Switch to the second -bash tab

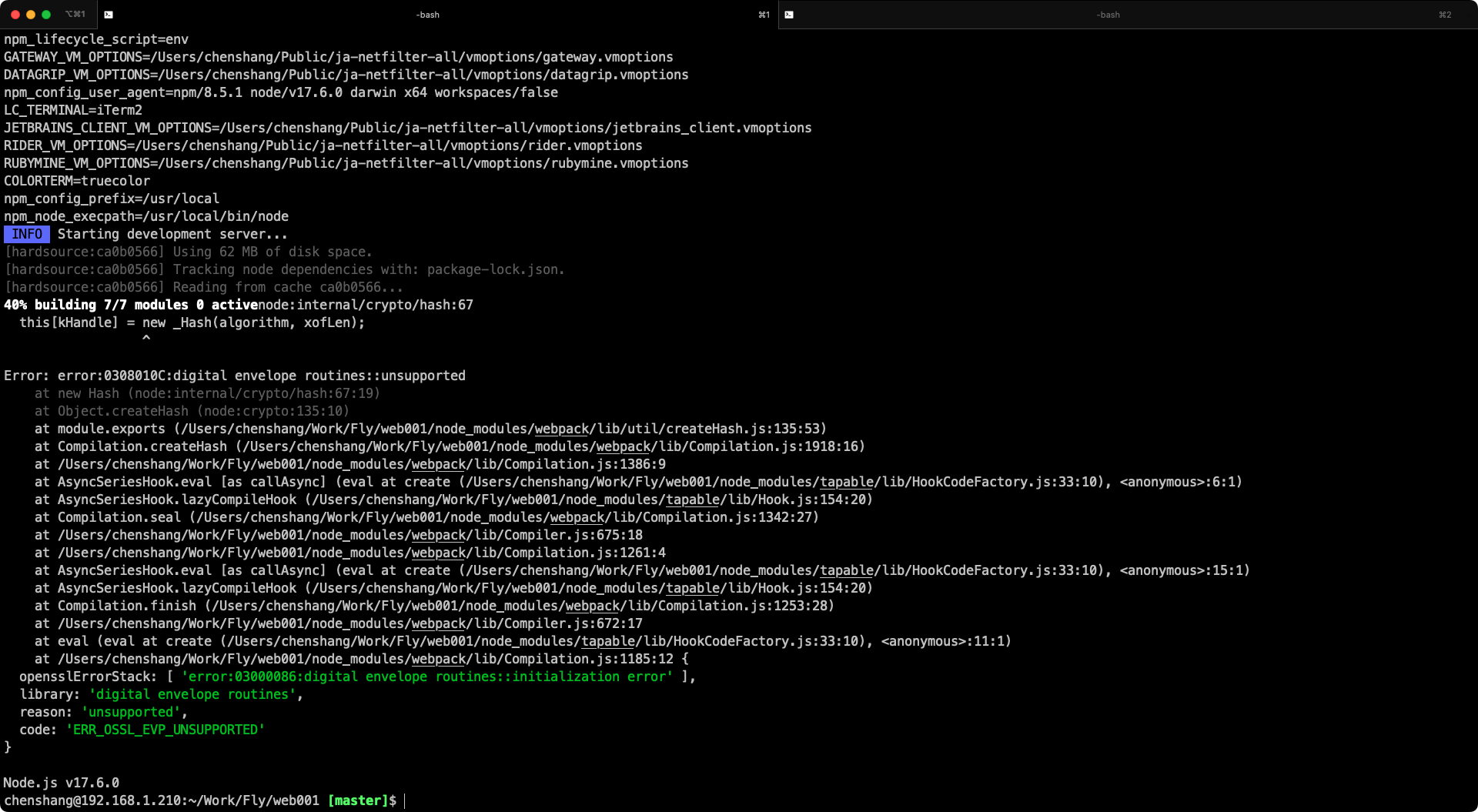[x=1107, y=15]
